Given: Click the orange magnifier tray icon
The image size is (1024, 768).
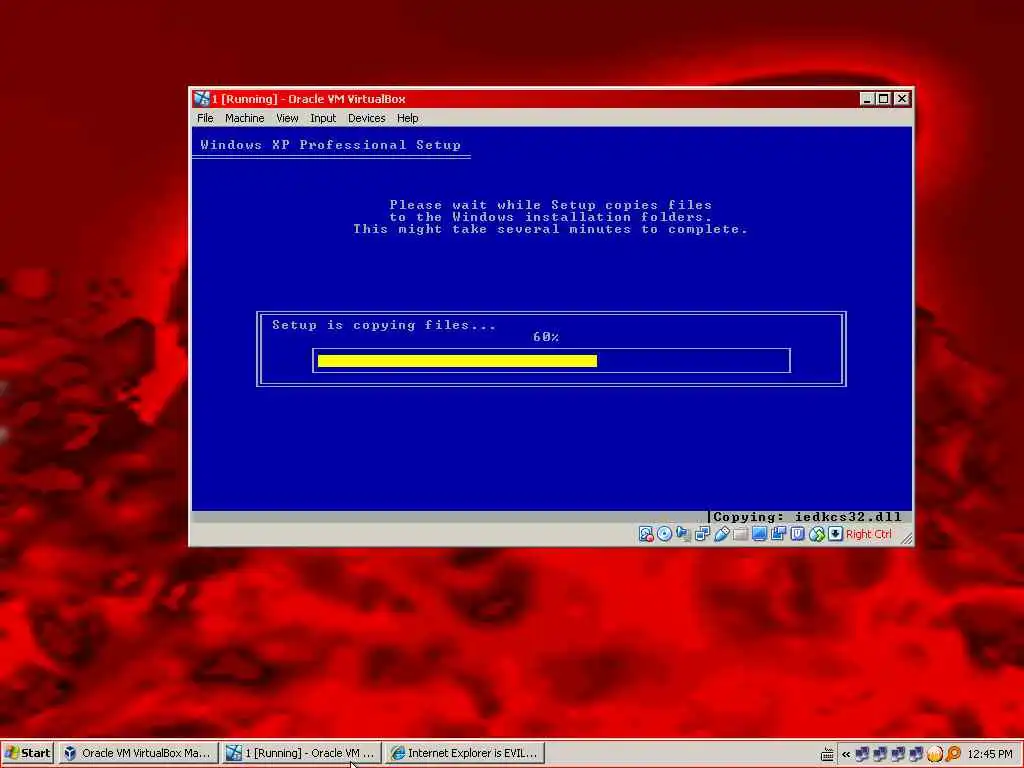Looking at the screenshot, I should (x=953, y=754).
